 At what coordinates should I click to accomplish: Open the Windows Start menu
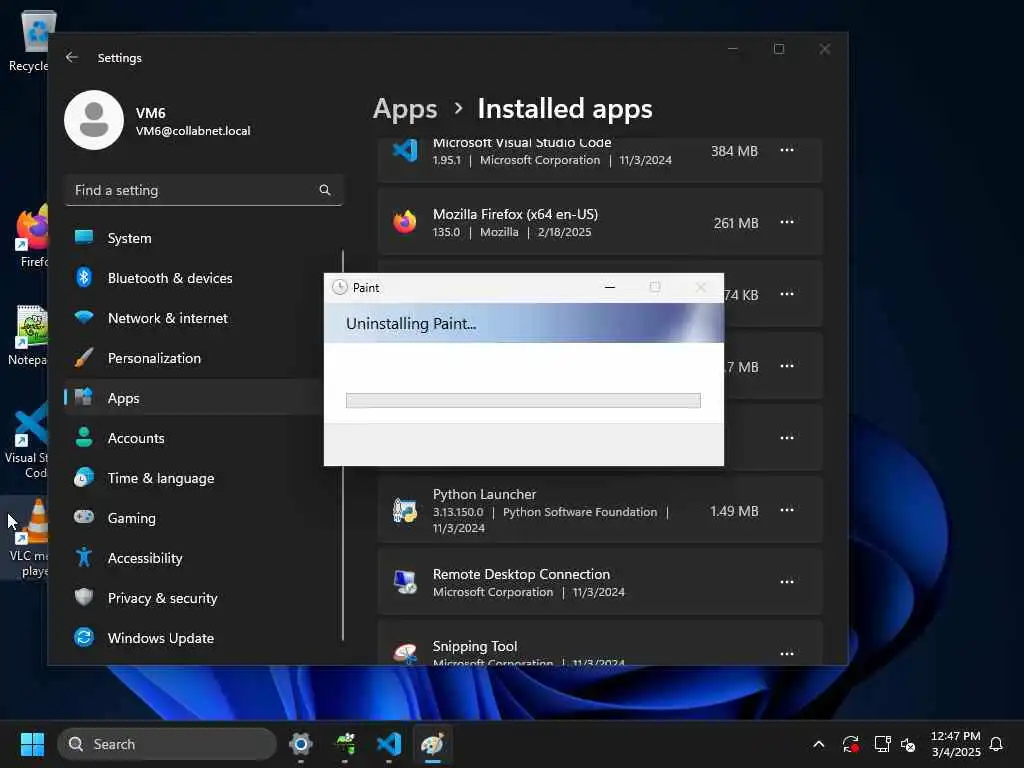[x=32, y=744]
